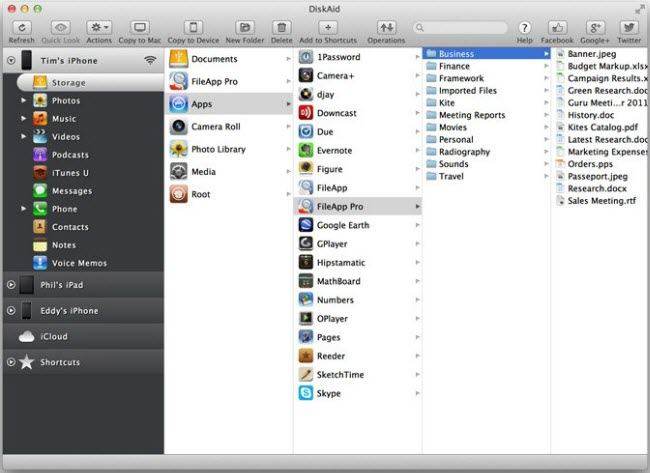The width and height of the screenshot is (650, 473).
Task: Select the file Sales Meeting.rtf
Action: click(601, 201)
